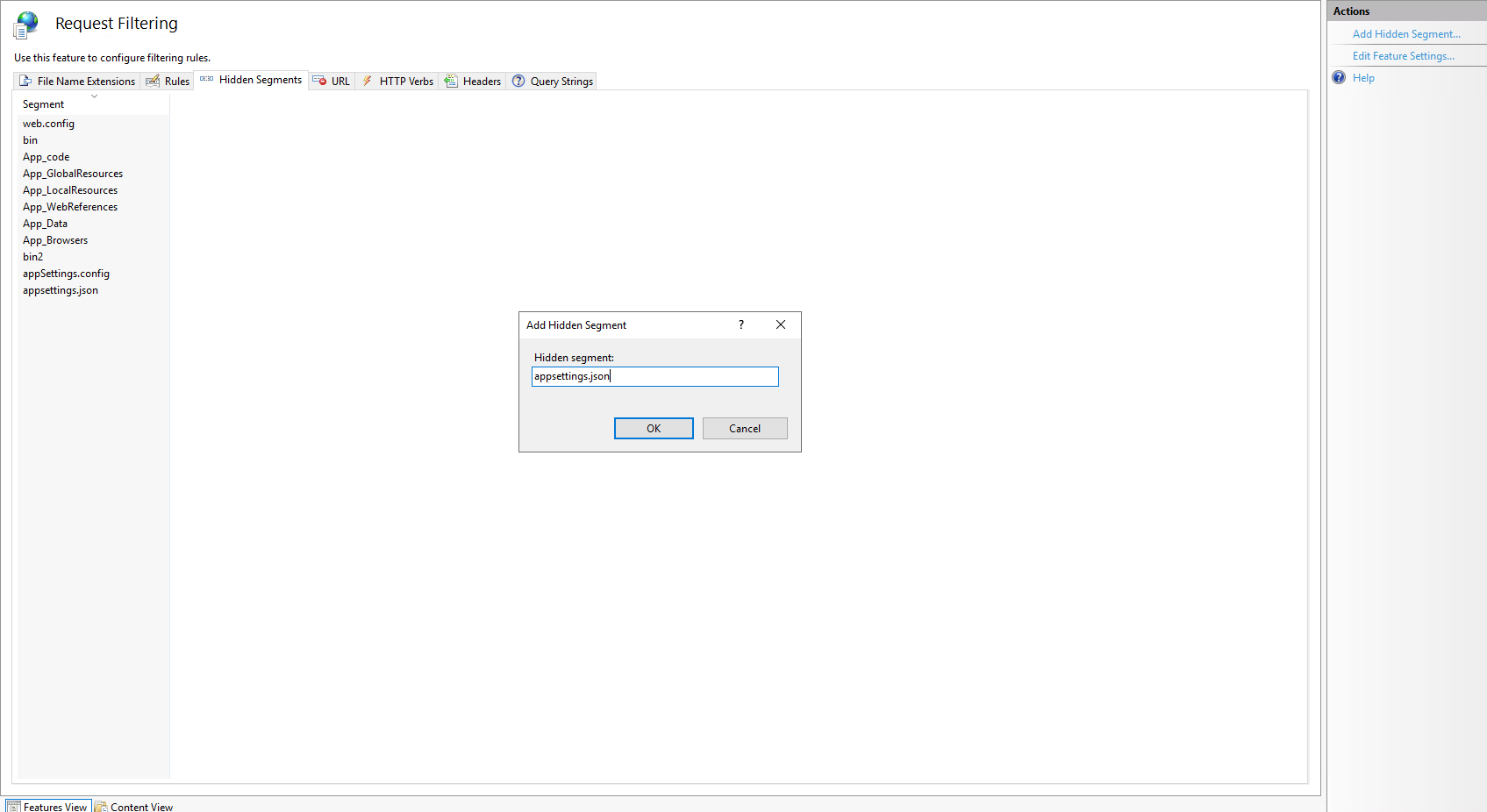
Task: Open the Add Hidden Segment action
Action: [1406, 33]
